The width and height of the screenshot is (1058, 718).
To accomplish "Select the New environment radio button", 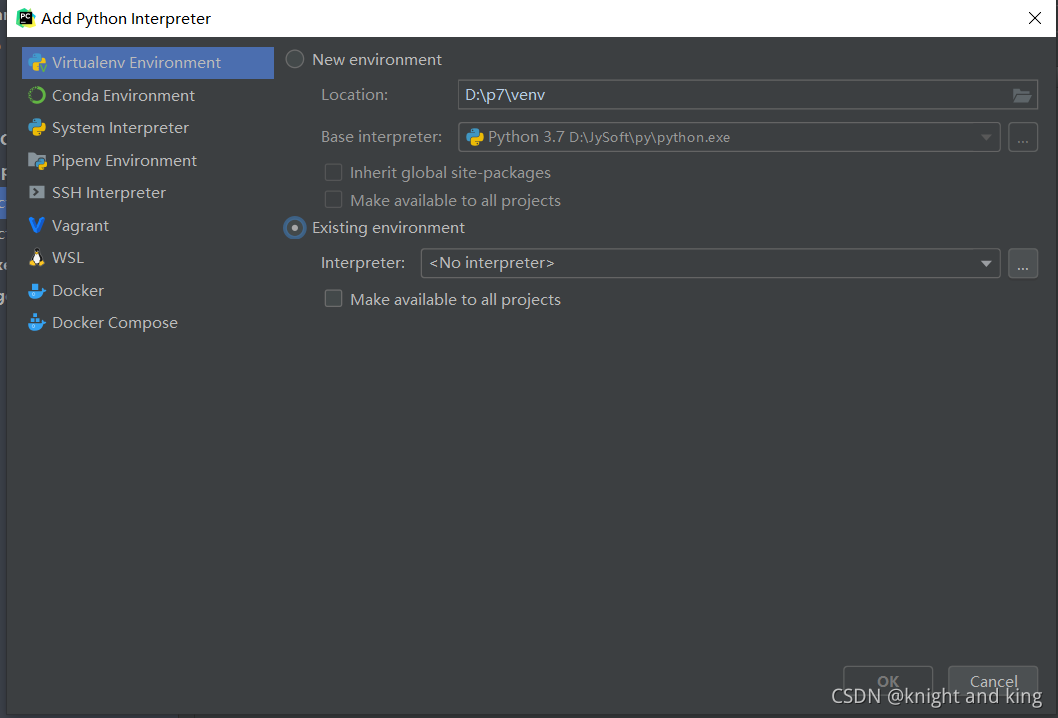I will [x=295, y=59].
